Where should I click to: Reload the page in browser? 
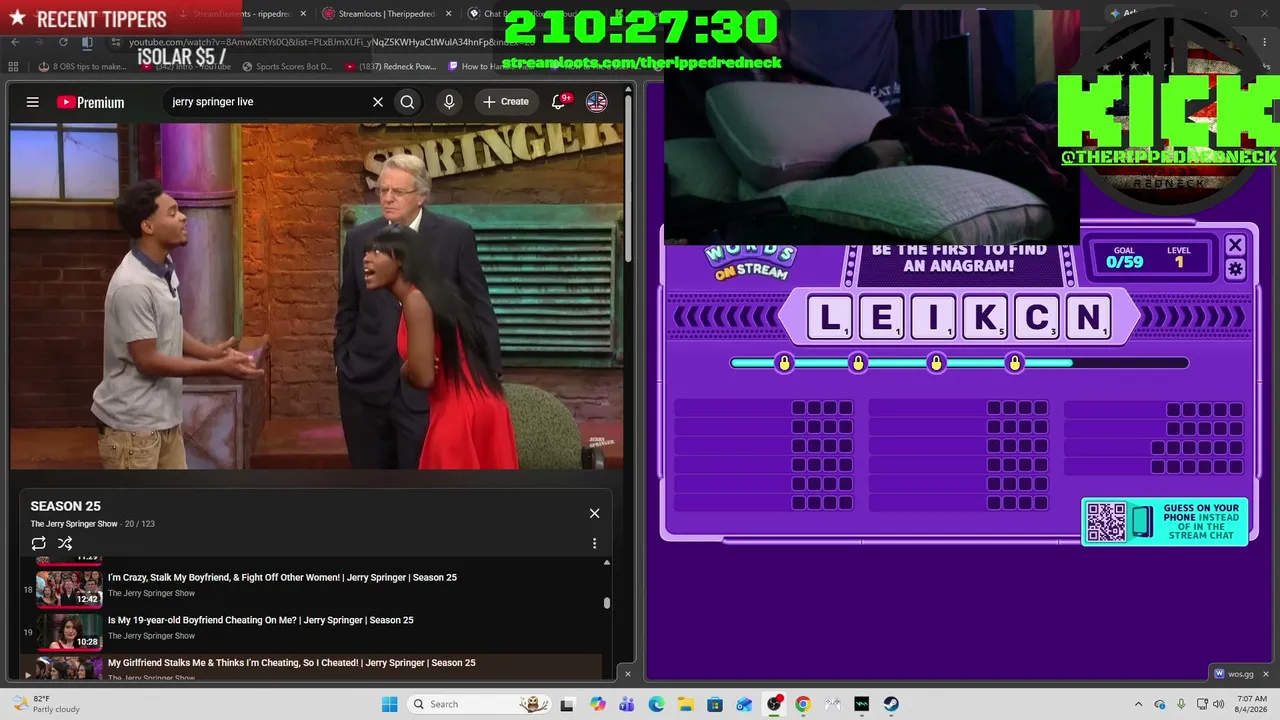[63, 42]
